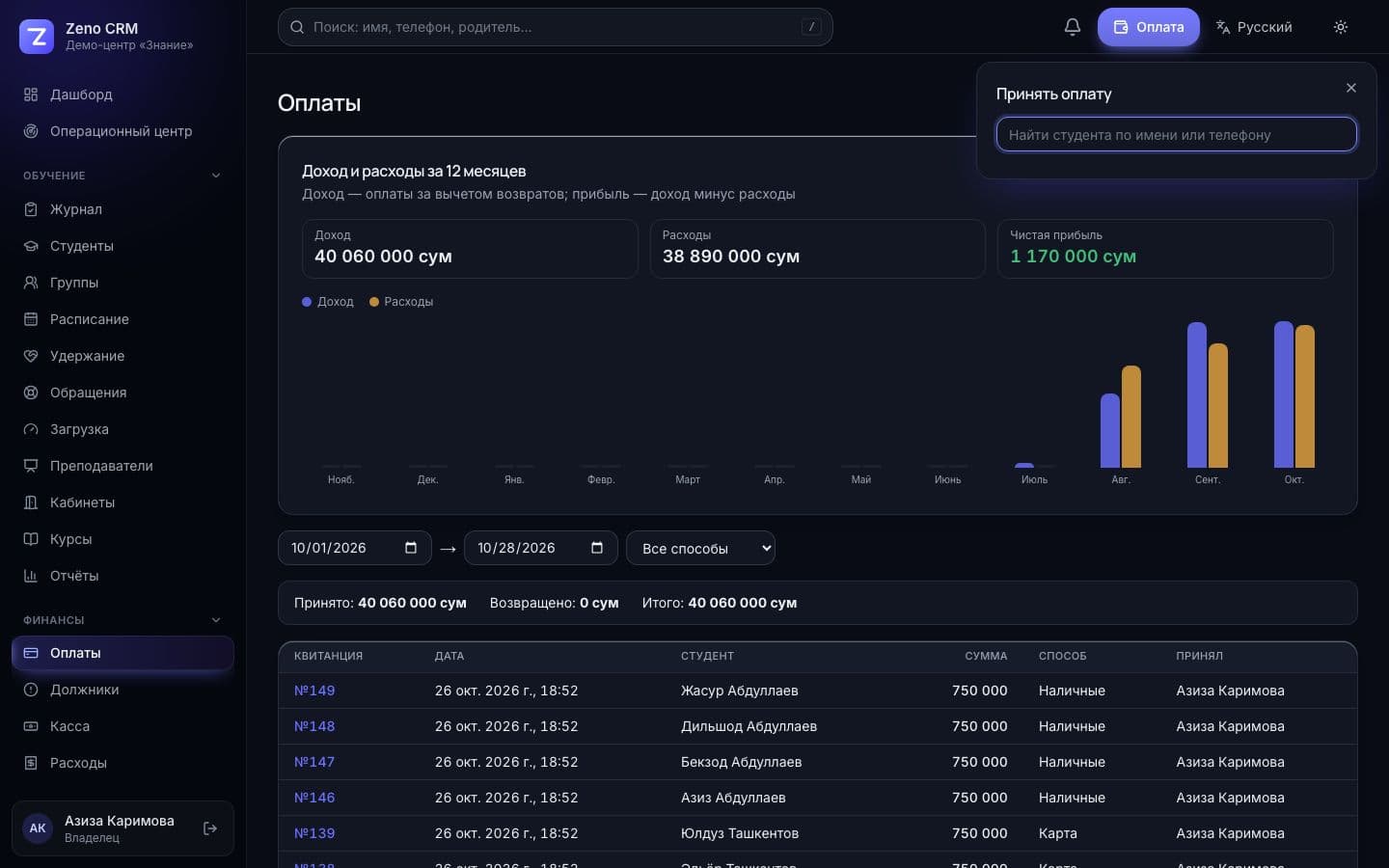Click the Zeno CRM logo icon
1389x868 pixels.
point(37,37)
